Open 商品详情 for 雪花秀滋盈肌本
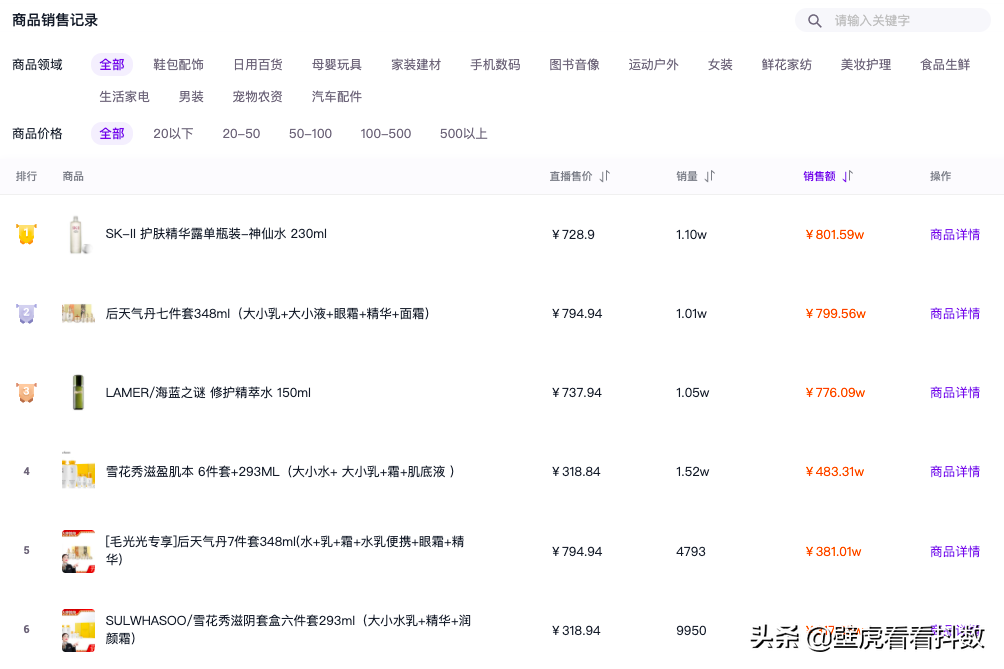 tap(955, 472)
